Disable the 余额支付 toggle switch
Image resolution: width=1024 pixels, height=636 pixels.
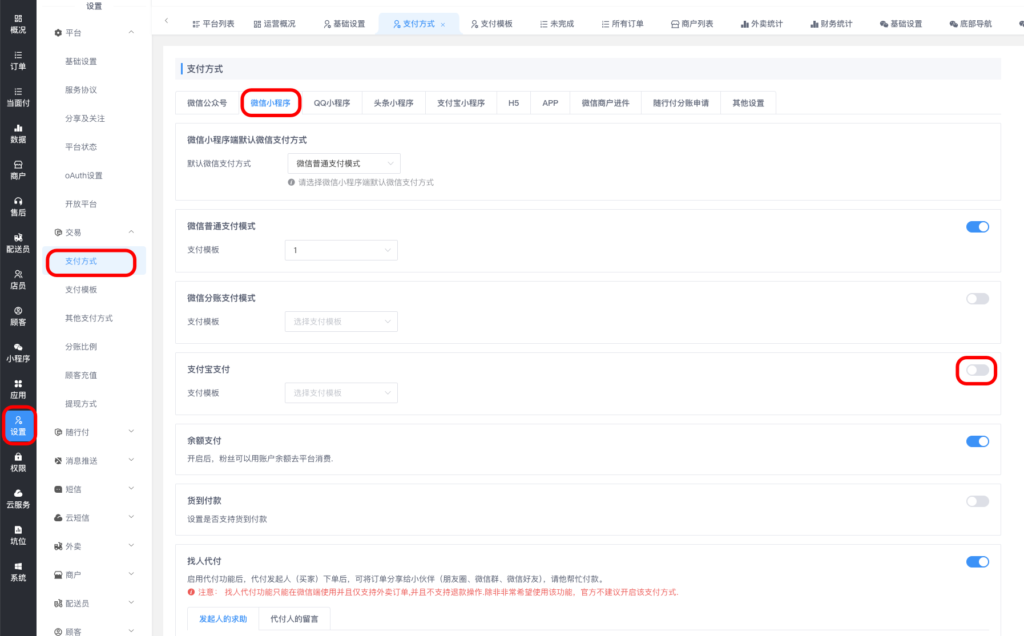977,441
